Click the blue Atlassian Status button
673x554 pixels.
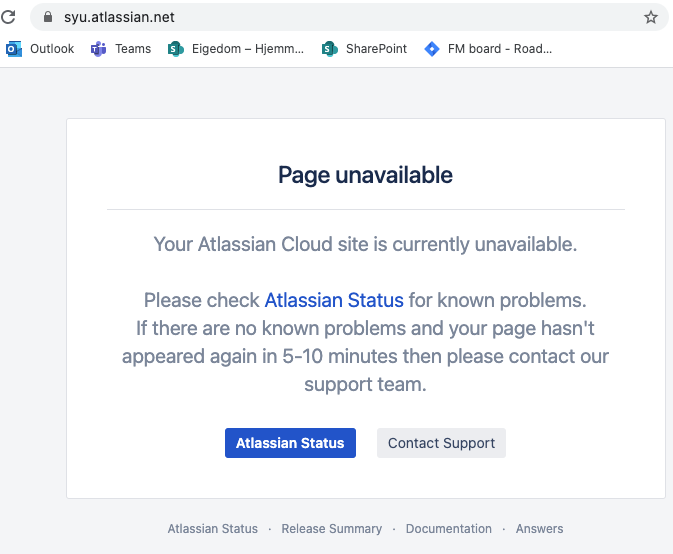pos(290,443)
